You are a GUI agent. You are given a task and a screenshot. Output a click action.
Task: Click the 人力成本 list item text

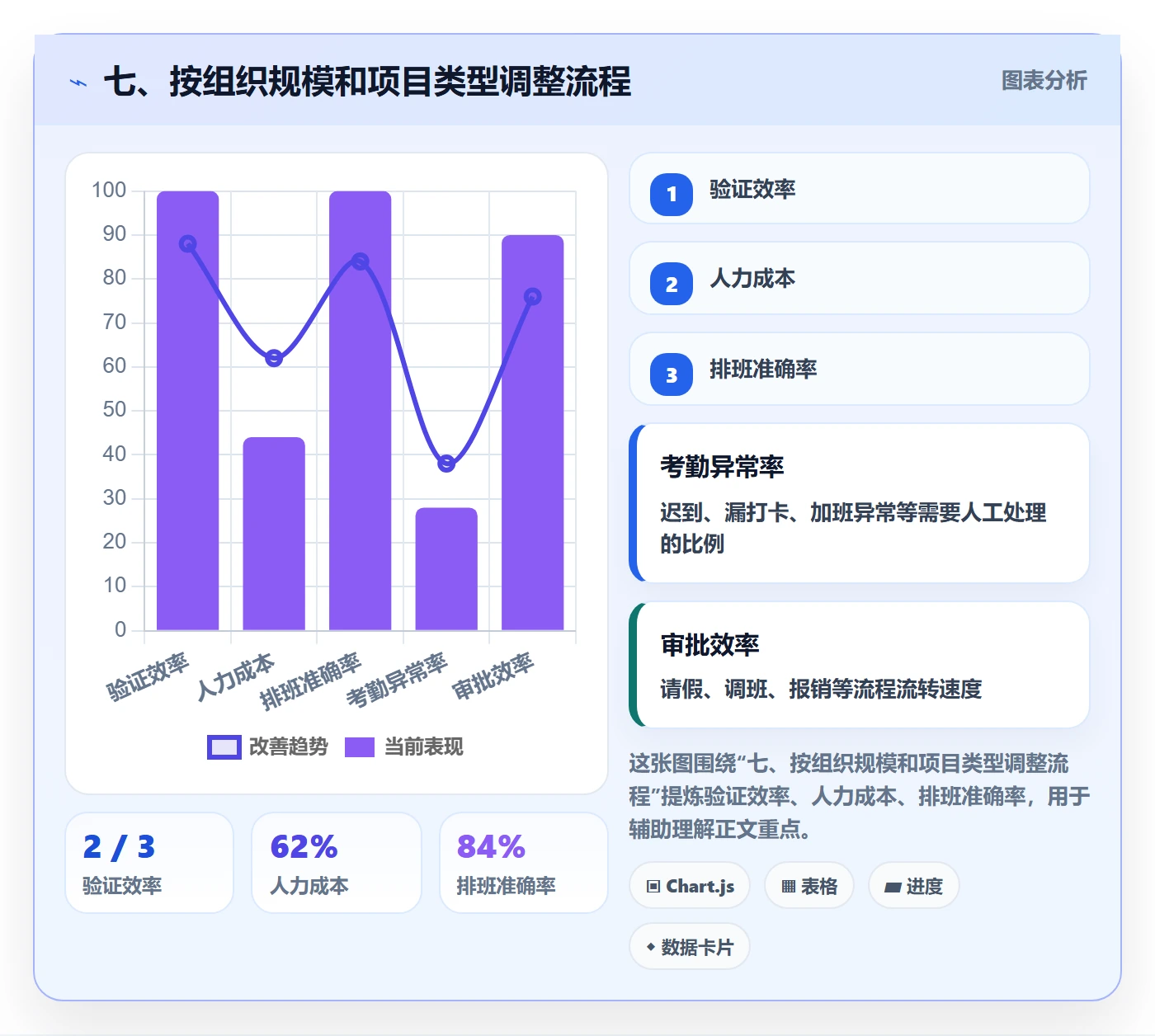(x=752, y=279)
